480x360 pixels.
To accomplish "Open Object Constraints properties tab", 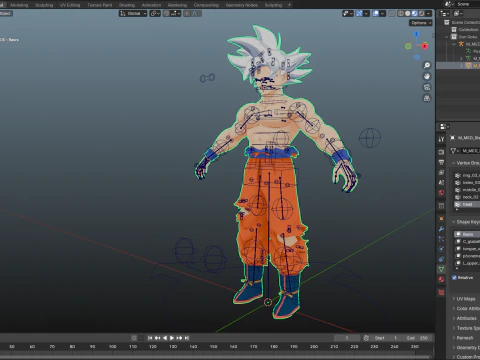I will 441,259.
